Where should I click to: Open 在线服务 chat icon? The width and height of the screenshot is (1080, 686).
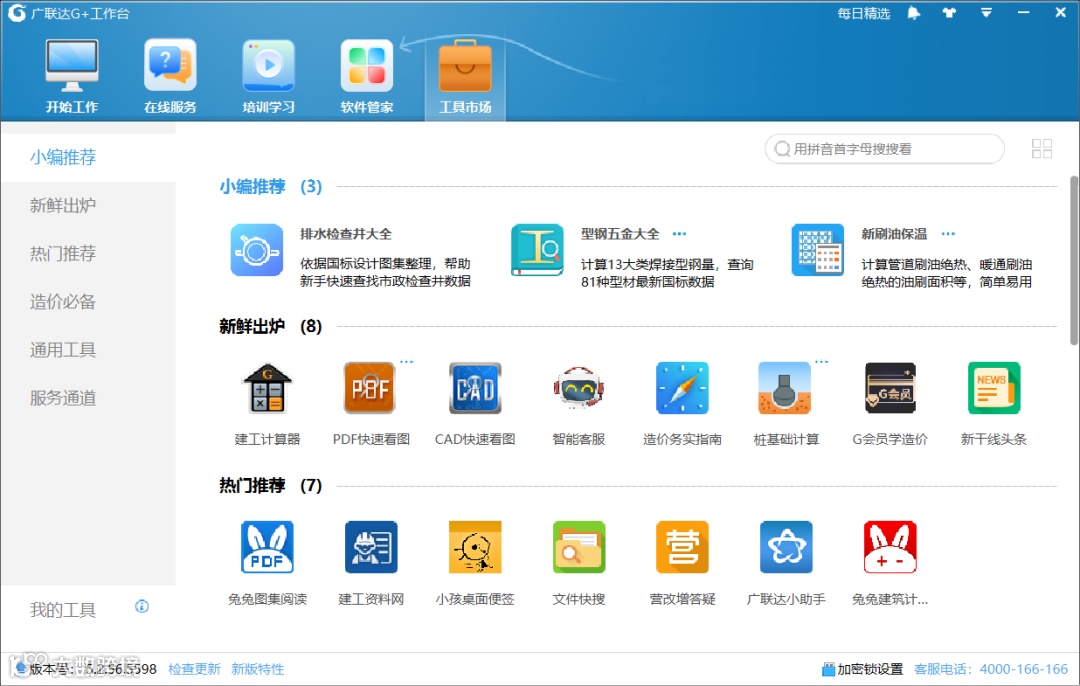pos(170,65)
